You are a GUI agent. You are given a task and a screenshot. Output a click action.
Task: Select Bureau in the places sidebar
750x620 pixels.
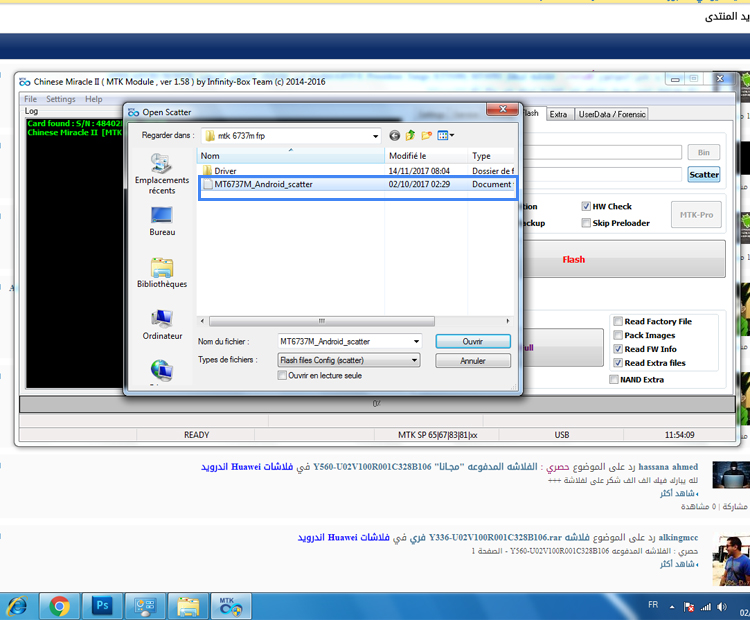pos(162,221)
